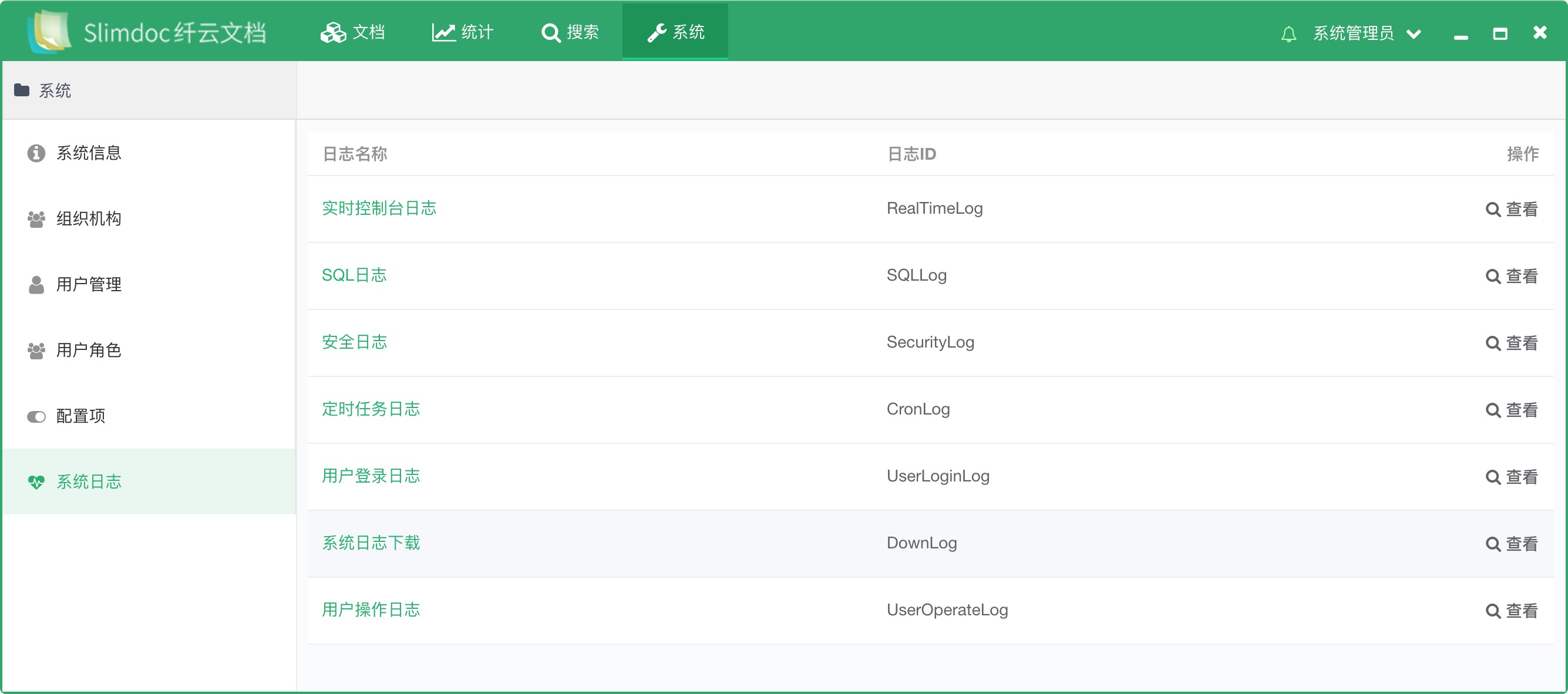Open the 文档 documents tab
Screen dimensions: 1568x694
353,32
